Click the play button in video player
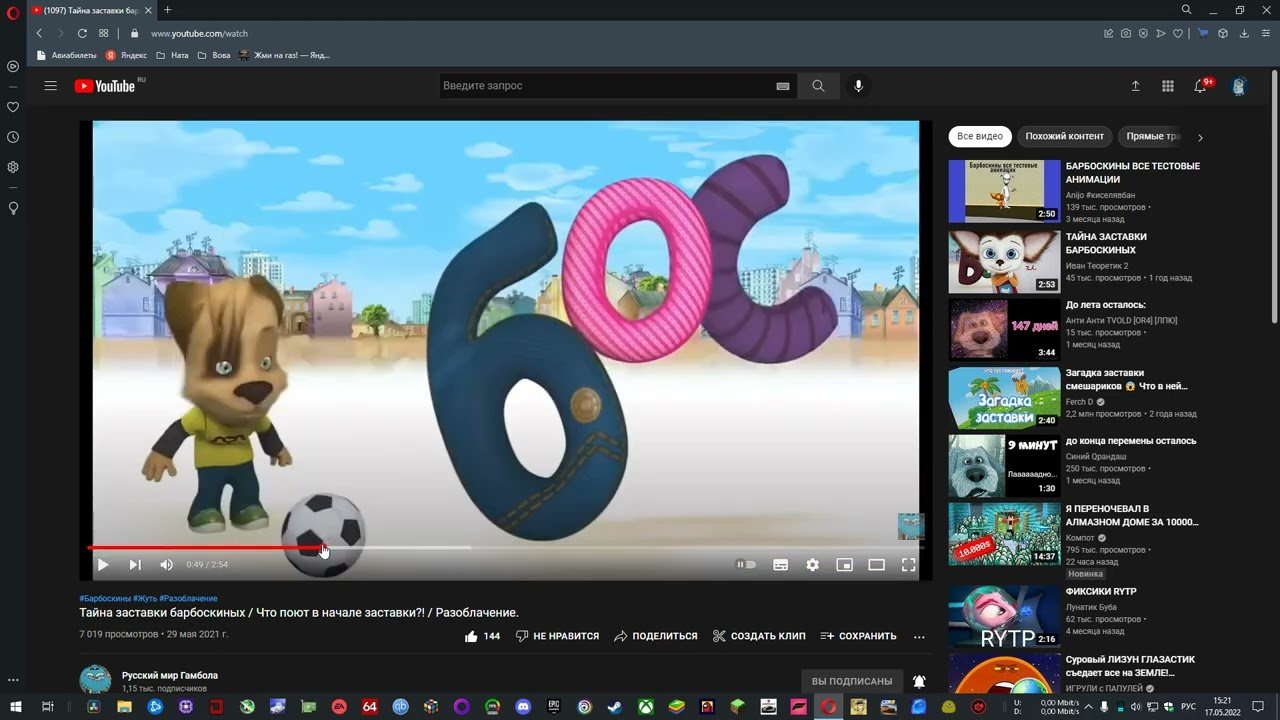Viewport: 1280px width, 720px height. 102,565
